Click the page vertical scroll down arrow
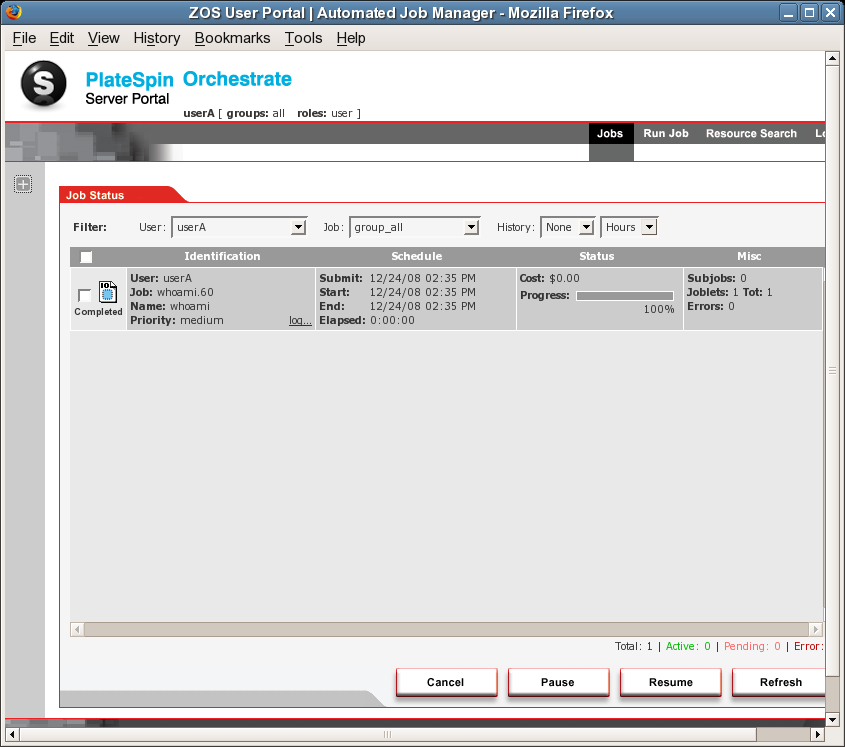 (832, 720)
